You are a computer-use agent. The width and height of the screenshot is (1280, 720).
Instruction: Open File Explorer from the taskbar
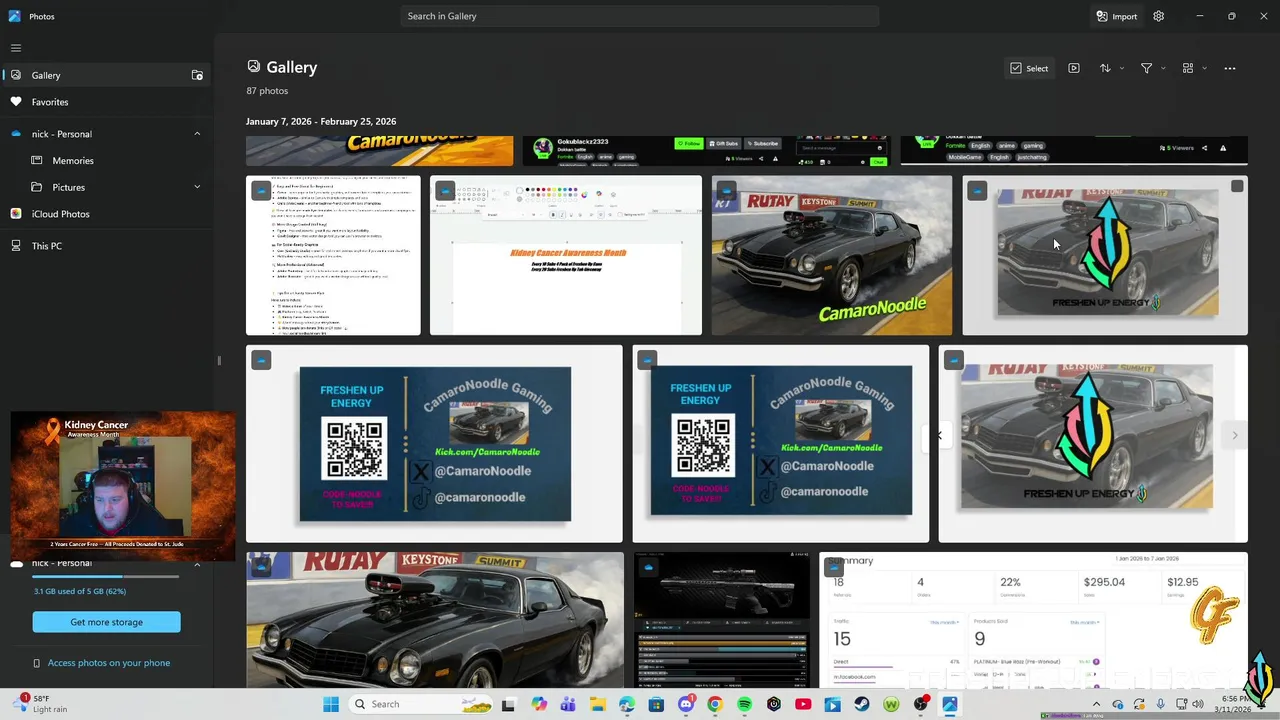point(597,704)
